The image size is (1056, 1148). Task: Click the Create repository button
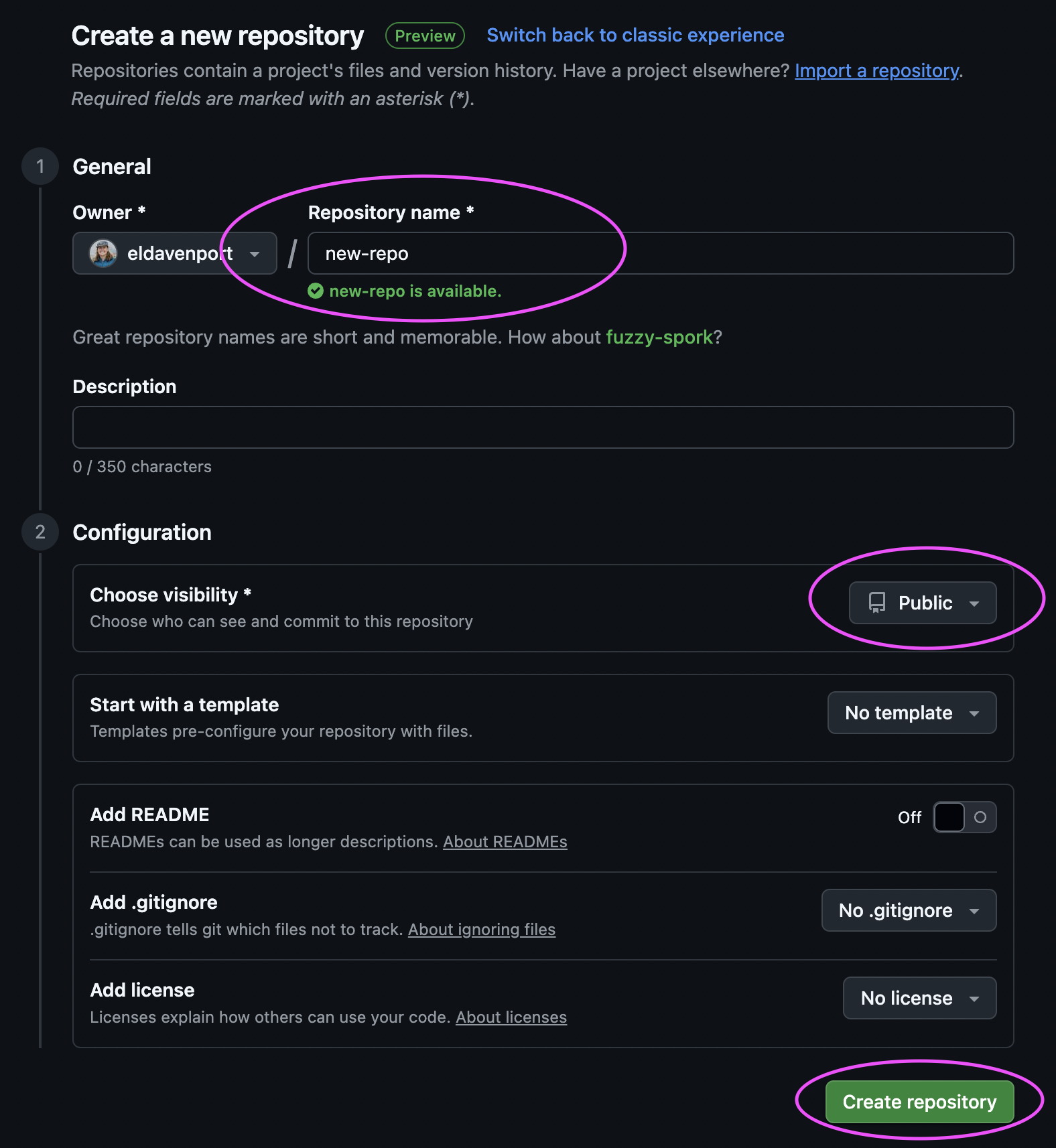click(919, 1102)
